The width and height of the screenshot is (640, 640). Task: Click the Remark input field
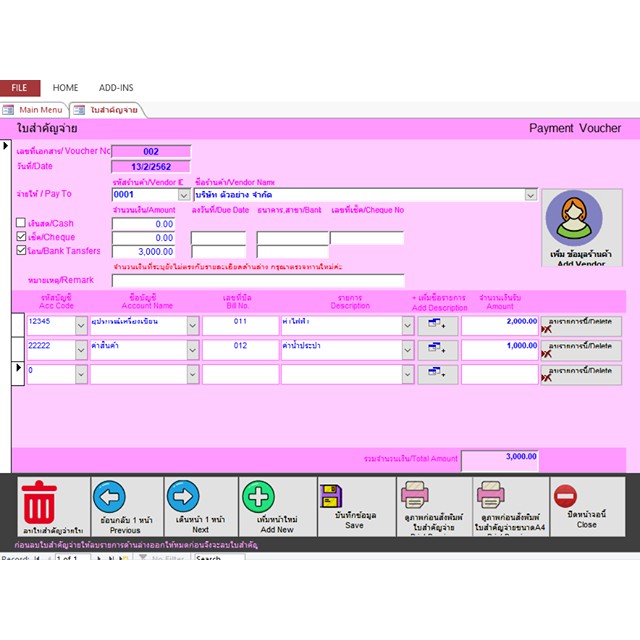[x=258, y=280]
